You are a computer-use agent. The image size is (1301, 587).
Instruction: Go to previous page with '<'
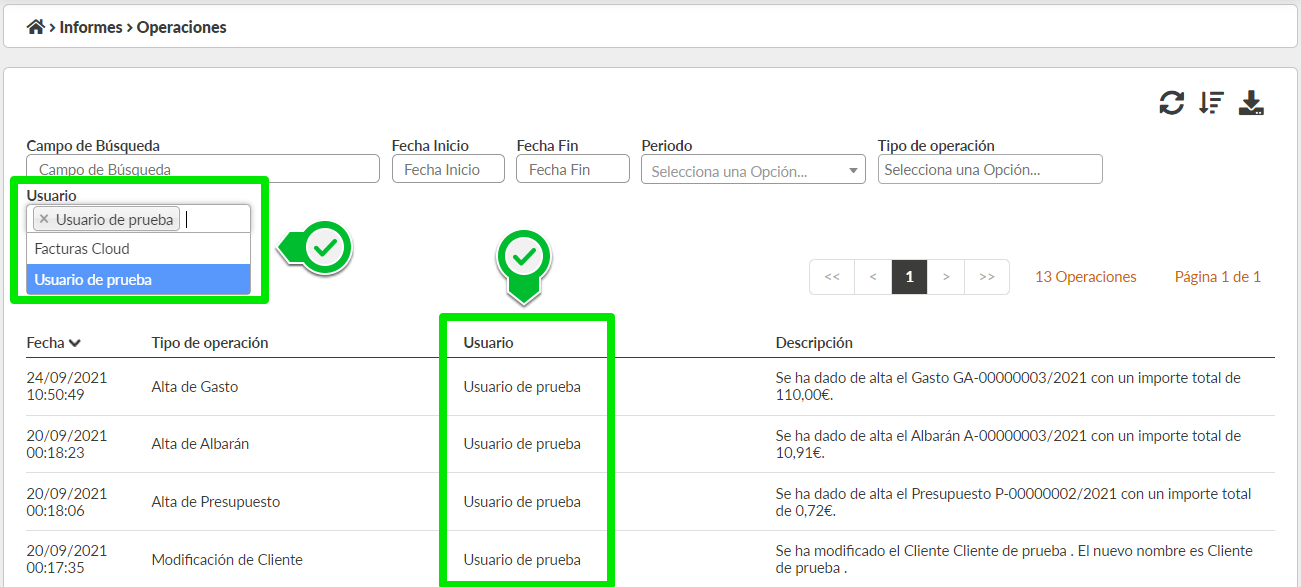tap(873, 277)
